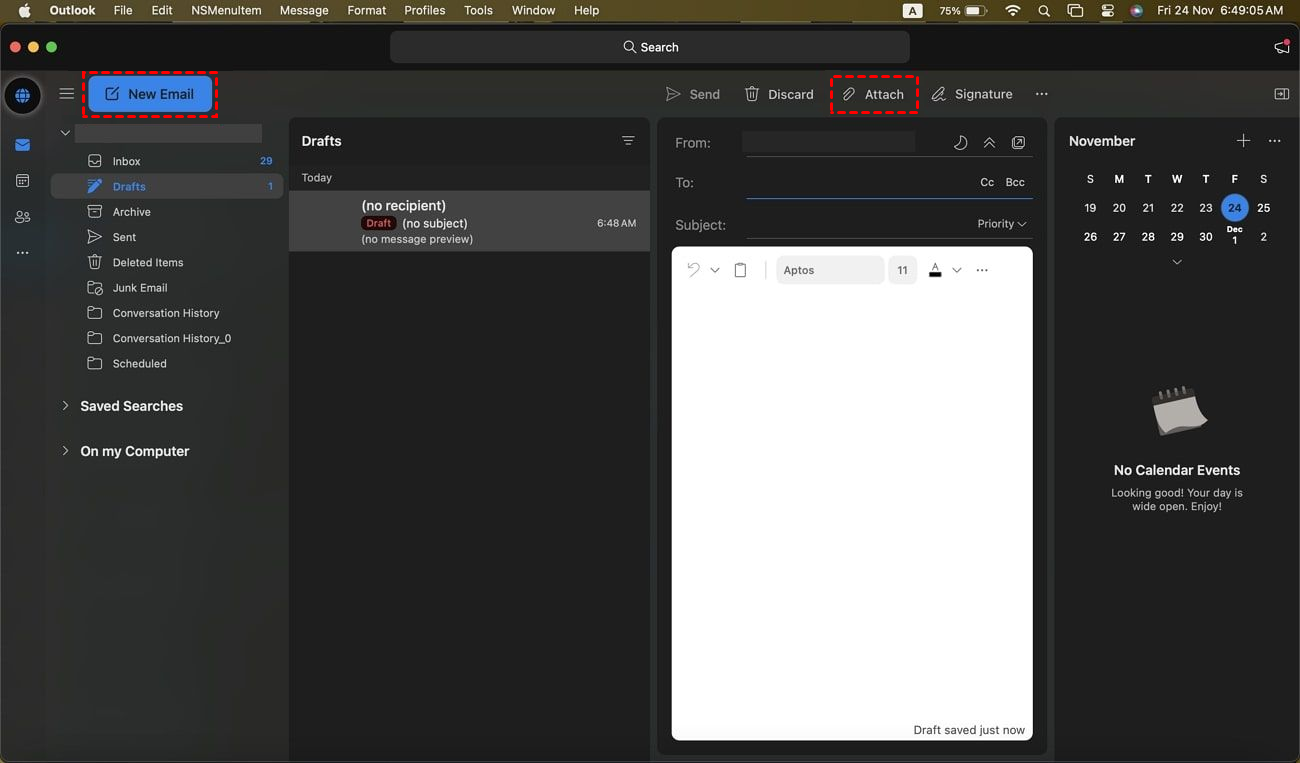The image size is (1300, 763).
Task: Expand the Saved Searches section
Action: point(66,406)
